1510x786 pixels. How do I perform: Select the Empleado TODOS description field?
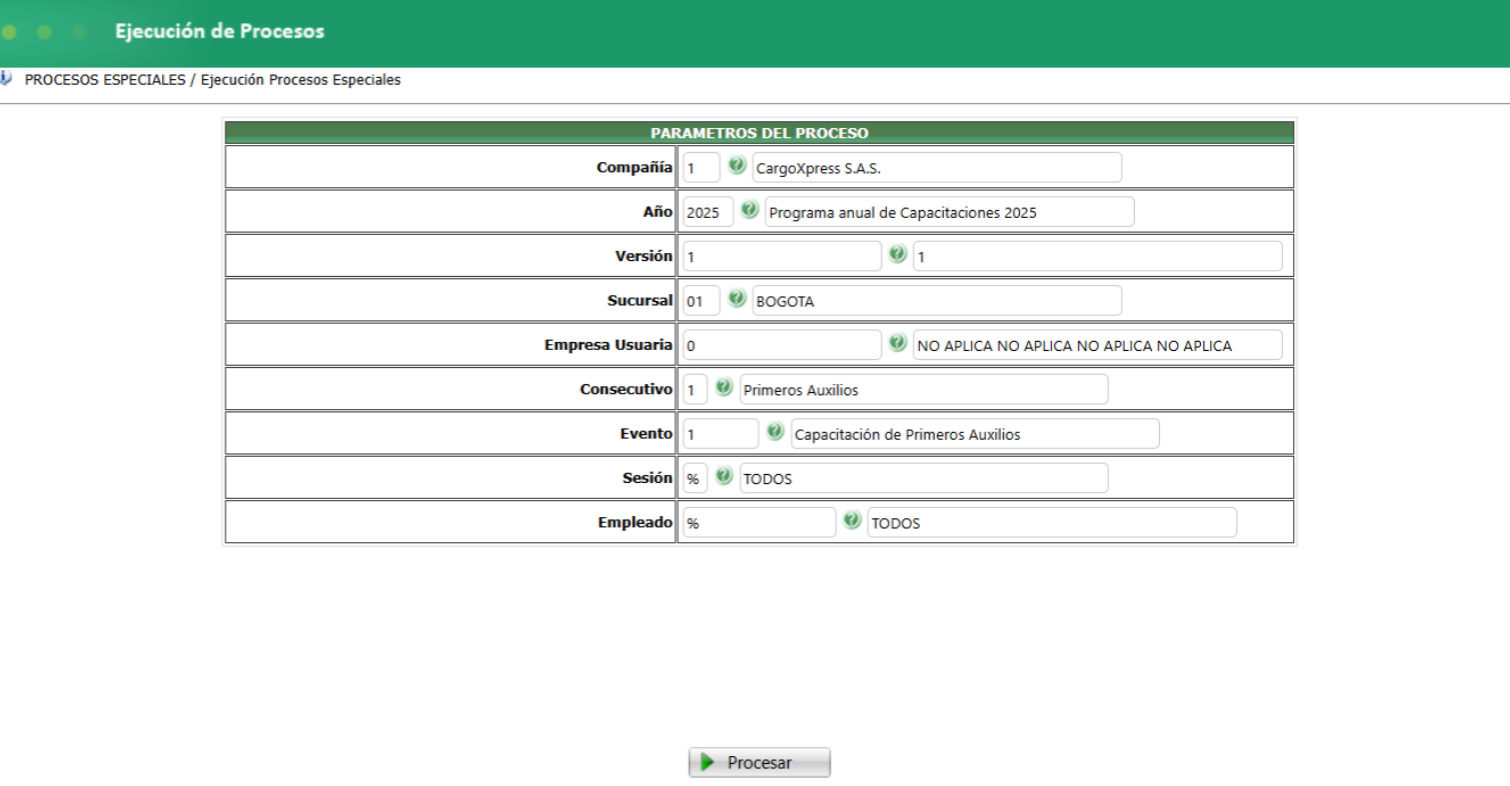[1052, 522]
